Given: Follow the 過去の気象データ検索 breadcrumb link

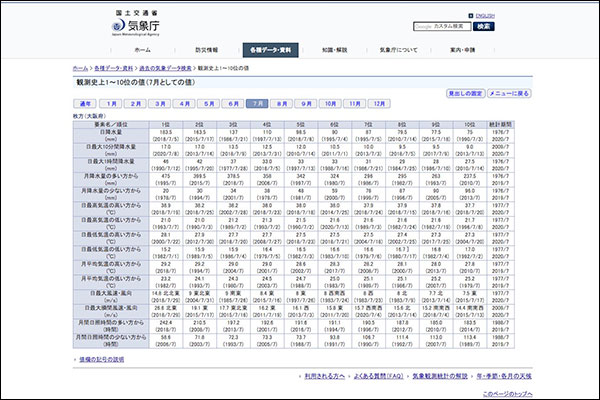Looking at the screenshot, I should (x=162, y=66).
